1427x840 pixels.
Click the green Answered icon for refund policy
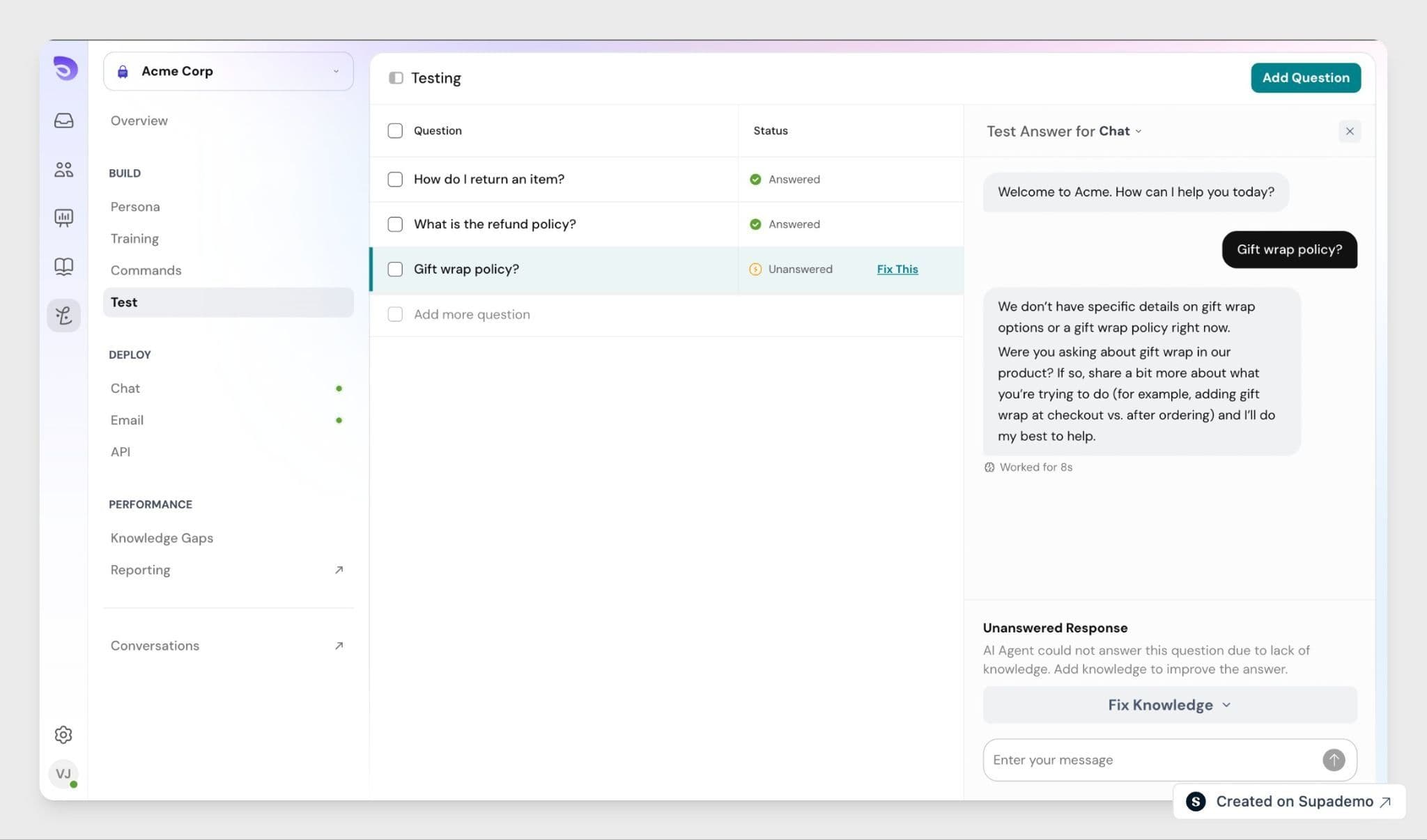[755, 224]
